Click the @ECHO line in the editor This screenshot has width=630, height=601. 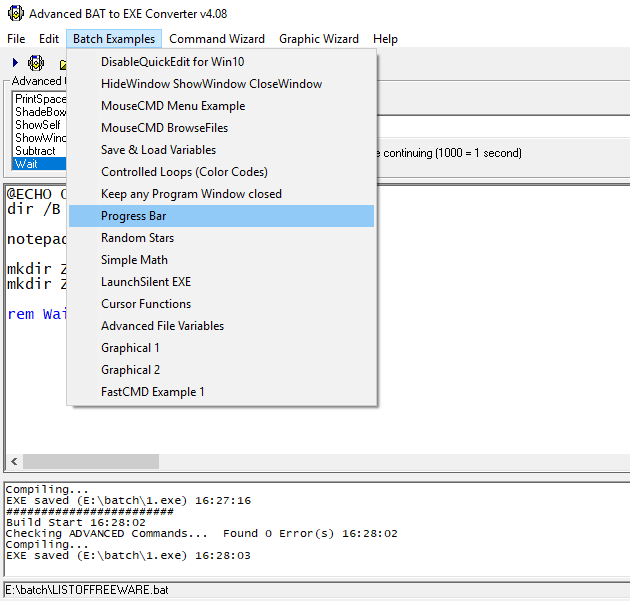[x=36, y=194]
